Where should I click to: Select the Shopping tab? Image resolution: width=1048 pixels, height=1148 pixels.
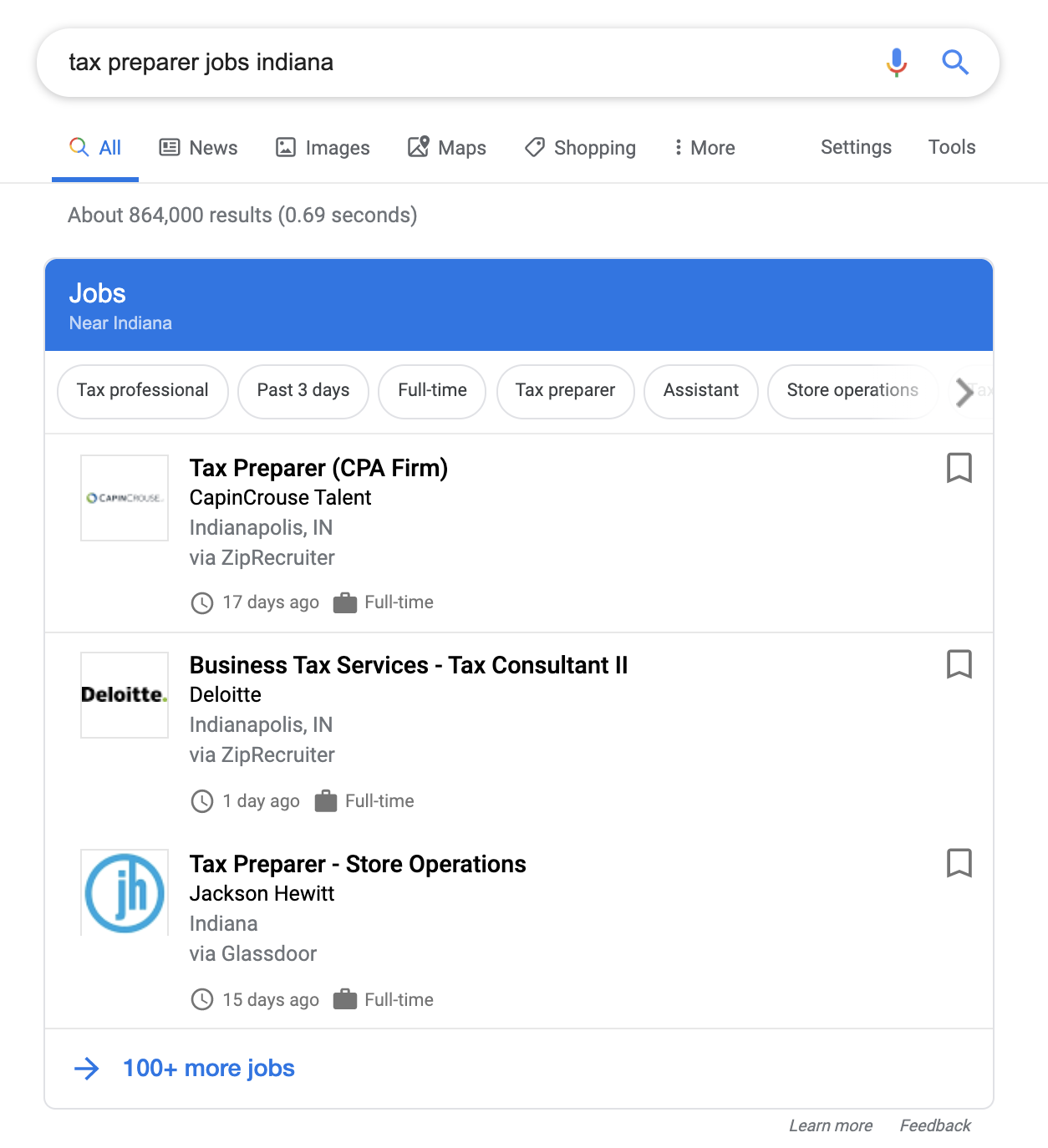click(x=580, y=148)
